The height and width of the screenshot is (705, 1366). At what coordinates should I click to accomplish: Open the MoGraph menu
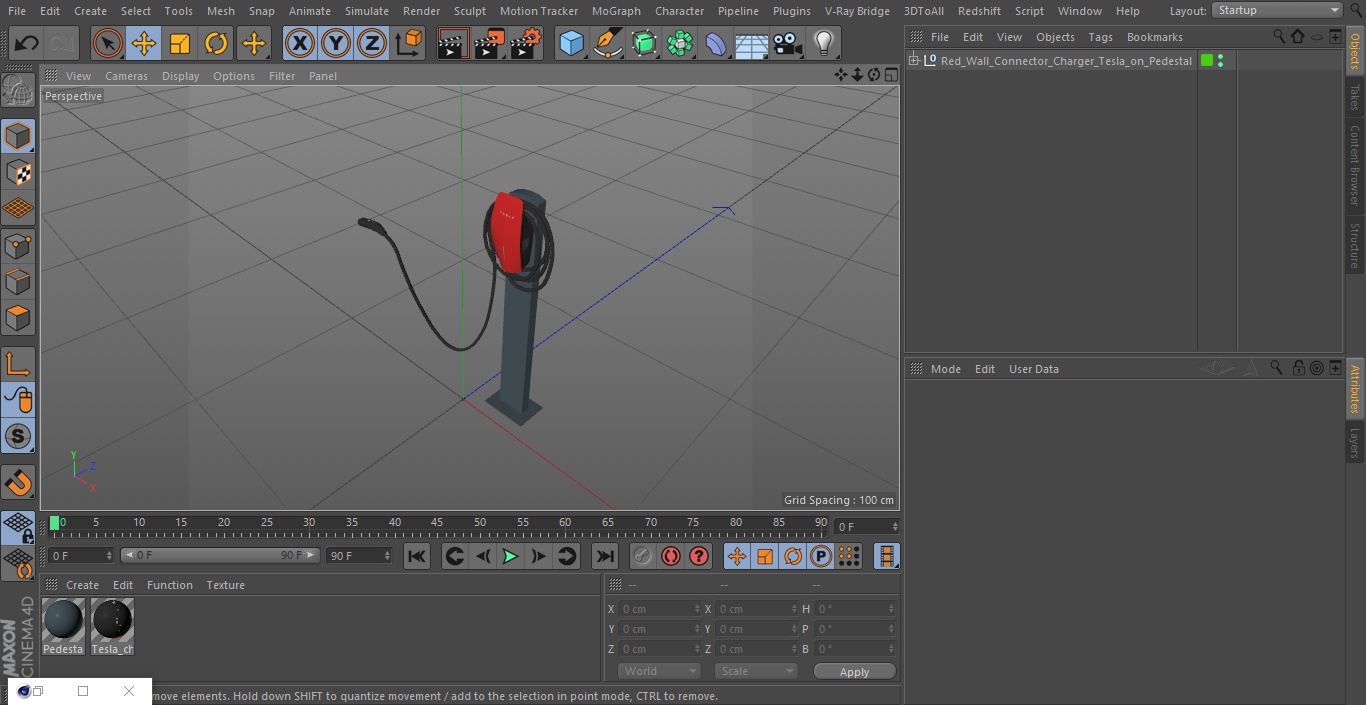pos(616,11)
